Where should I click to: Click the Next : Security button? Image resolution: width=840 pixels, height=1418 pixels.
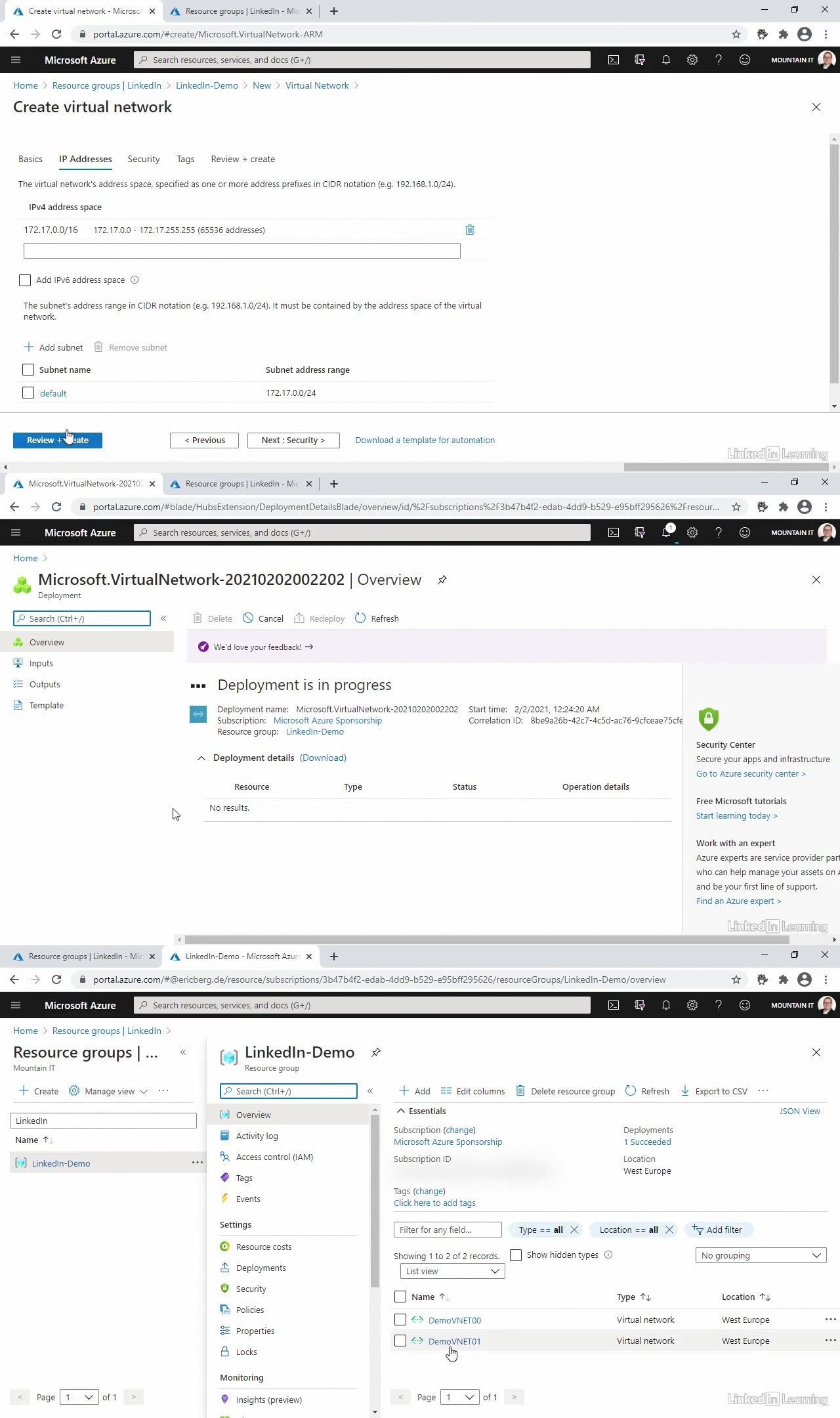(x=293, y=440)
